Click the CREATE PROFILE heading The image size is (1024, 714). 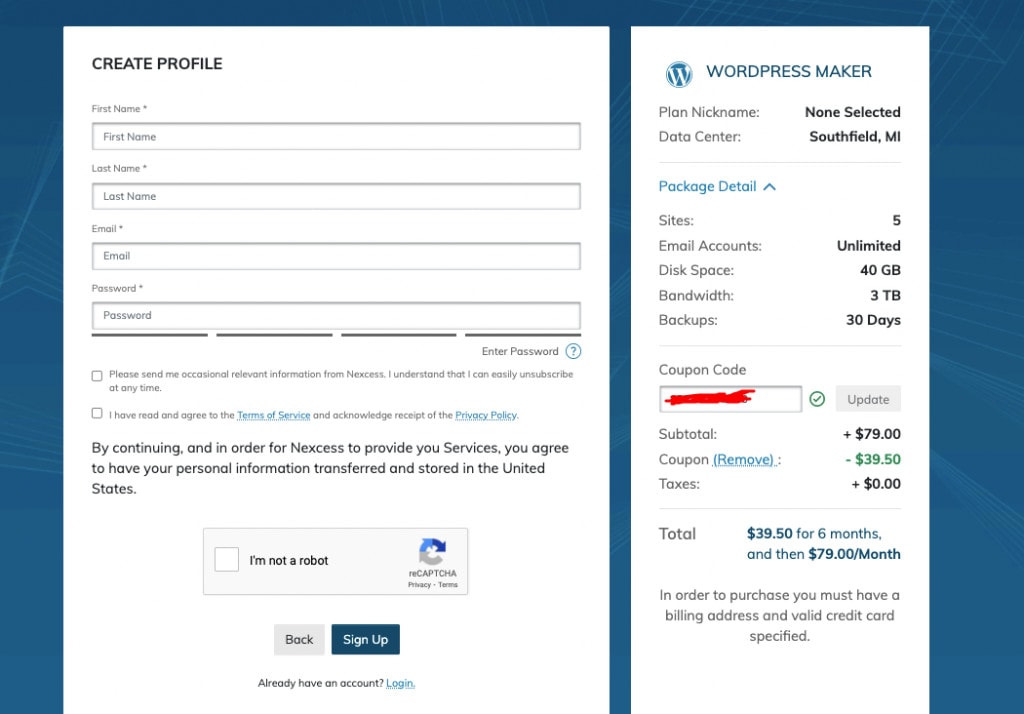tap(157, 63)
